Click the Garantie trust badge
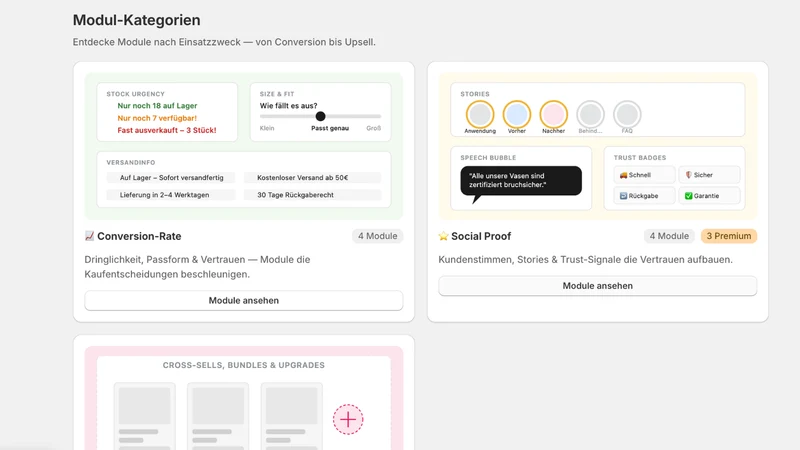Image resolution: width=800 pixels, height=450 pixels. [x=709, y=196]
